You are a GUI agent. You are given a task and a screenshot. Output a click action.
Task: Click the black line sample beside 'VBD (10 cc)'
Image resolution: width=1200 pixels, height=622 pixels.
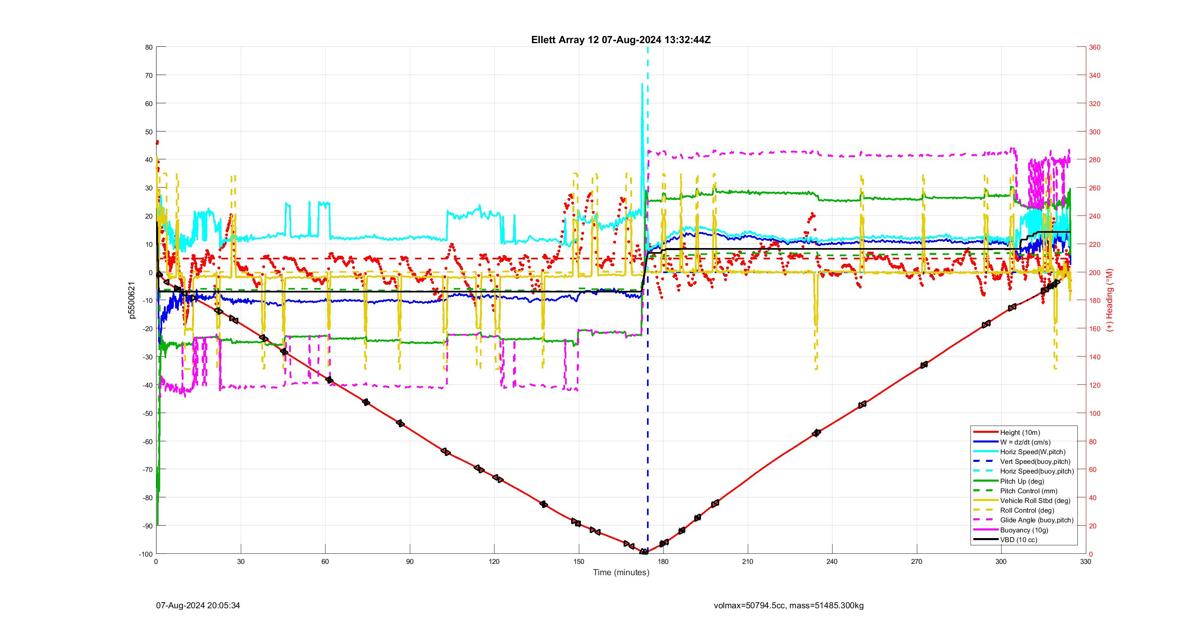pos(986,540)
